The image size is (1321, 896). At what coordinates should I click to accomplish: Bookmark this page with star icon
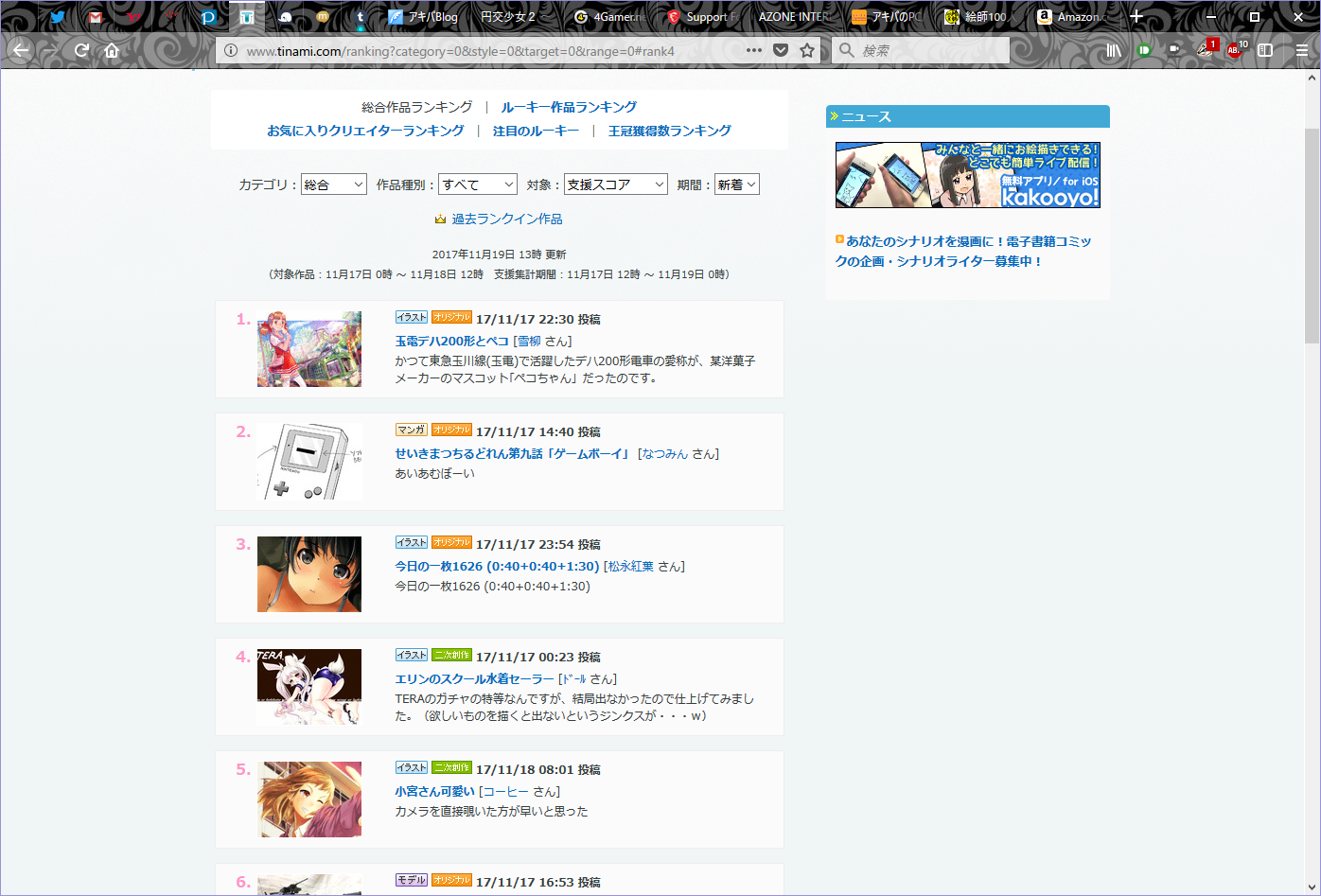[807, 50]
